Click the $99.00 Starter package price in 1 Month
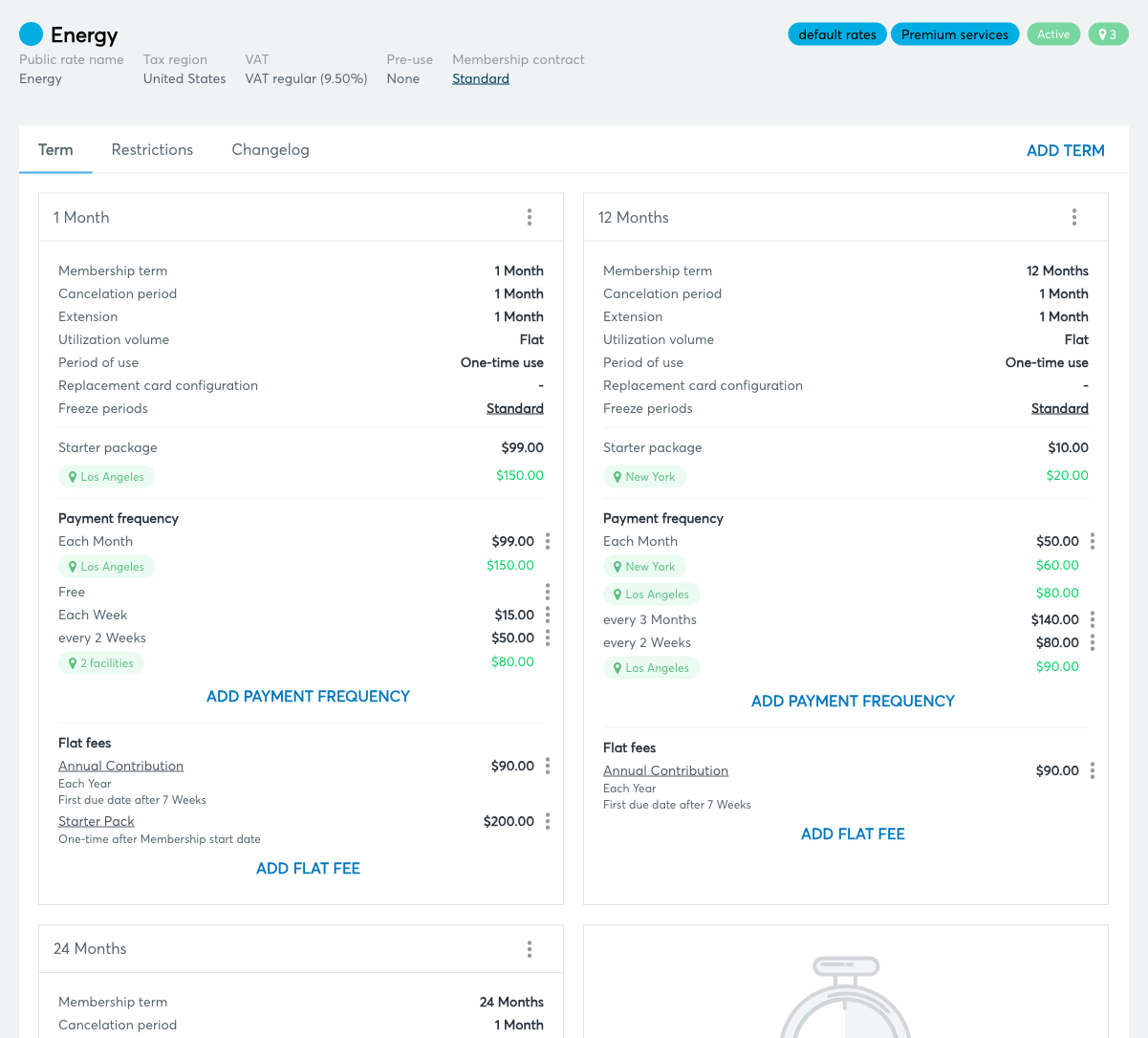Image resolution: width=1148 pixels, height=1038 pixels. (523, 447)
